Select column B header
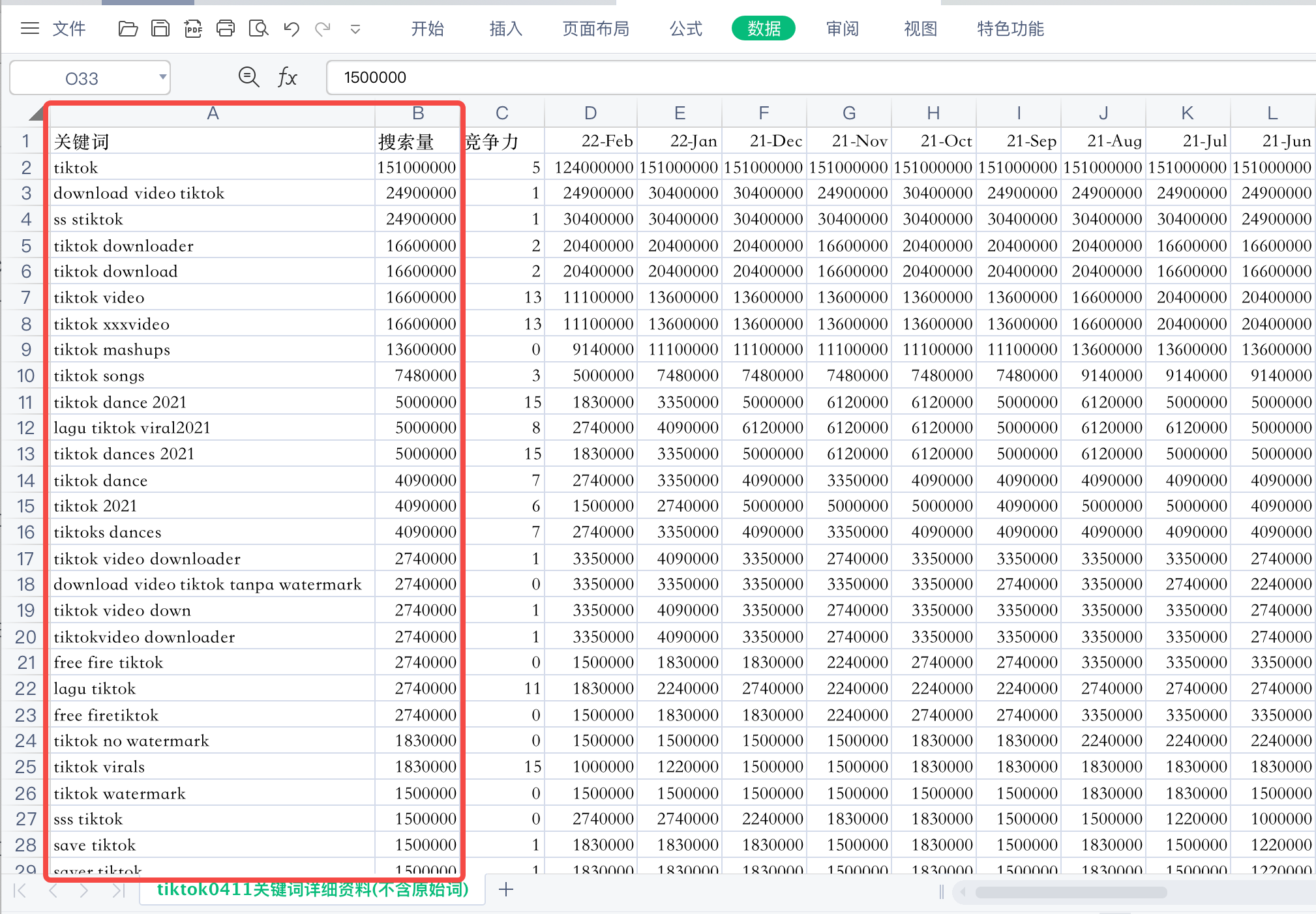 tap(418, 113)
